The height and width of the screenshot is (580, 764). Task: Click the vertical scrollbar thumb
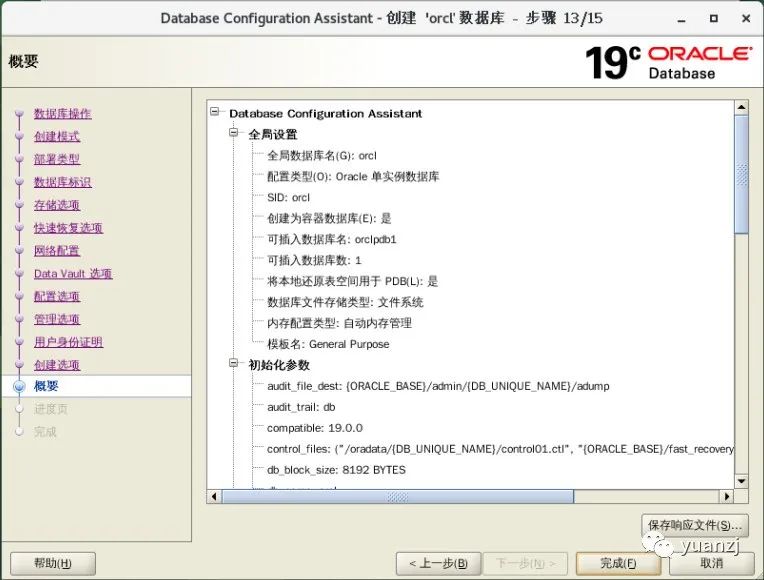[x=741, y=174]
